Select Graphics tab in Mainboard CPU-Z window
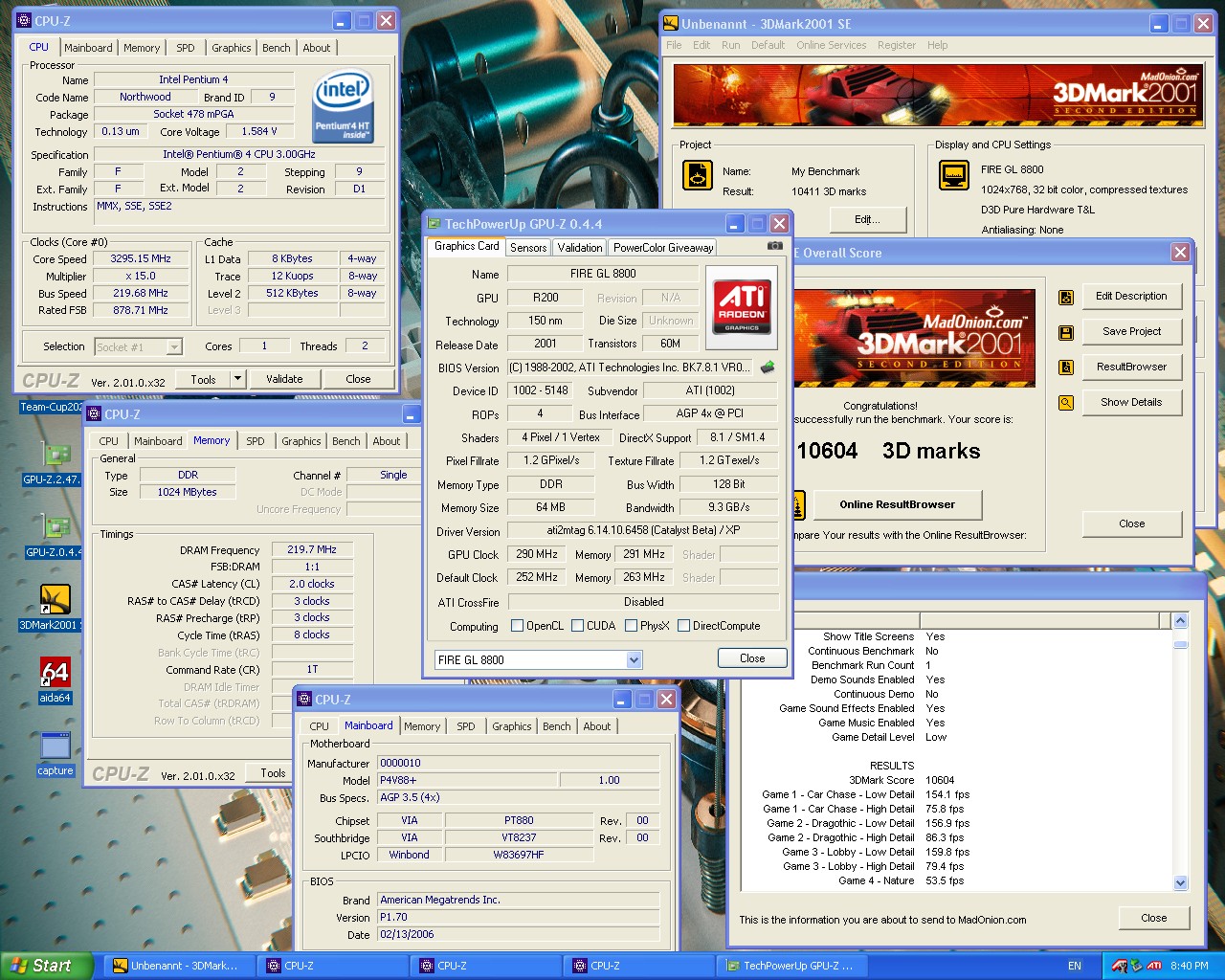1225x980 pixels. [511, 726]
